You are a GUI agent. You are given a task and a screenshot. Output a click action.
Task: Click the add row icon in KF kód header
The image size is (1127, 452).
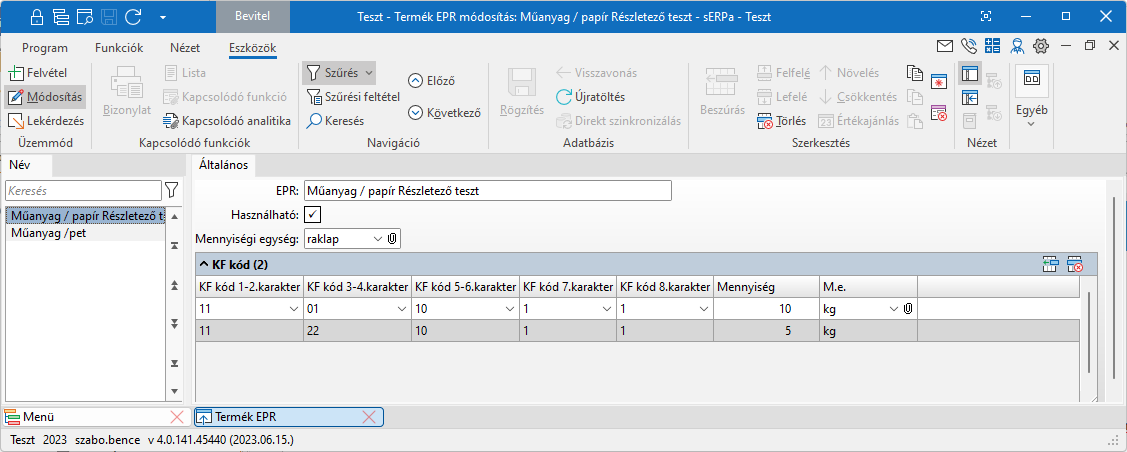(1050, 264)
